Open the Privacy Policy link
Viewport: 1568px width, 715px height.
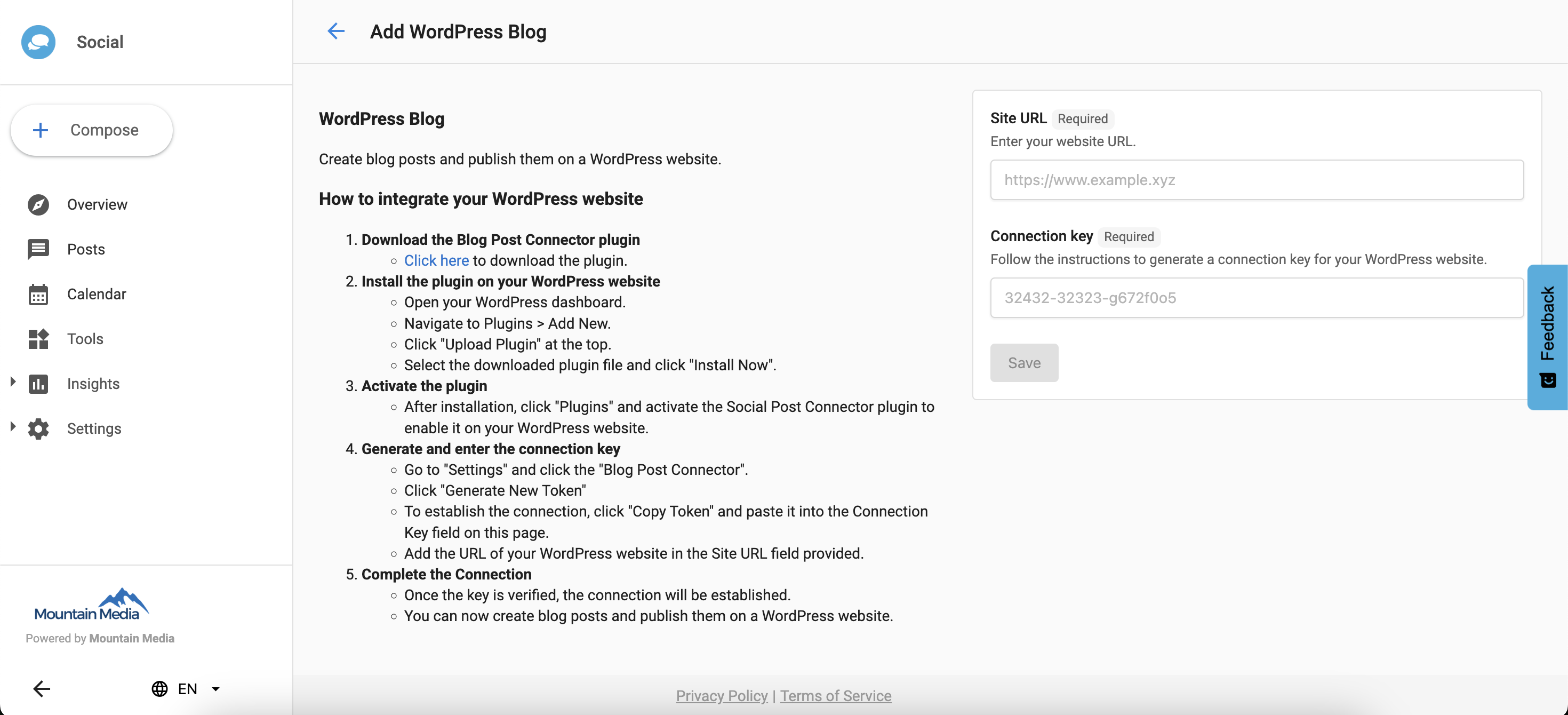click(x=721, y=695)
